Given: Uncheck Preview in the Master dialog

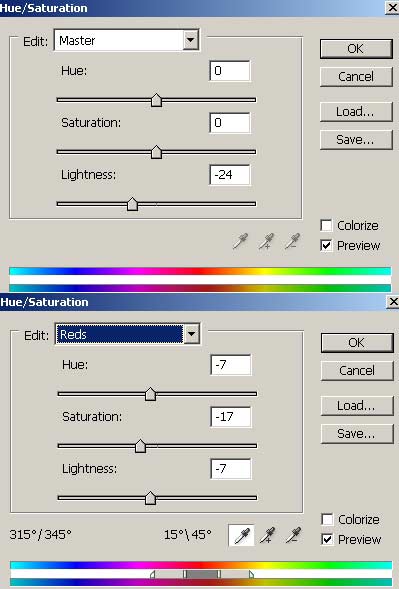Looking at the screenshot, I should [326, 245].
